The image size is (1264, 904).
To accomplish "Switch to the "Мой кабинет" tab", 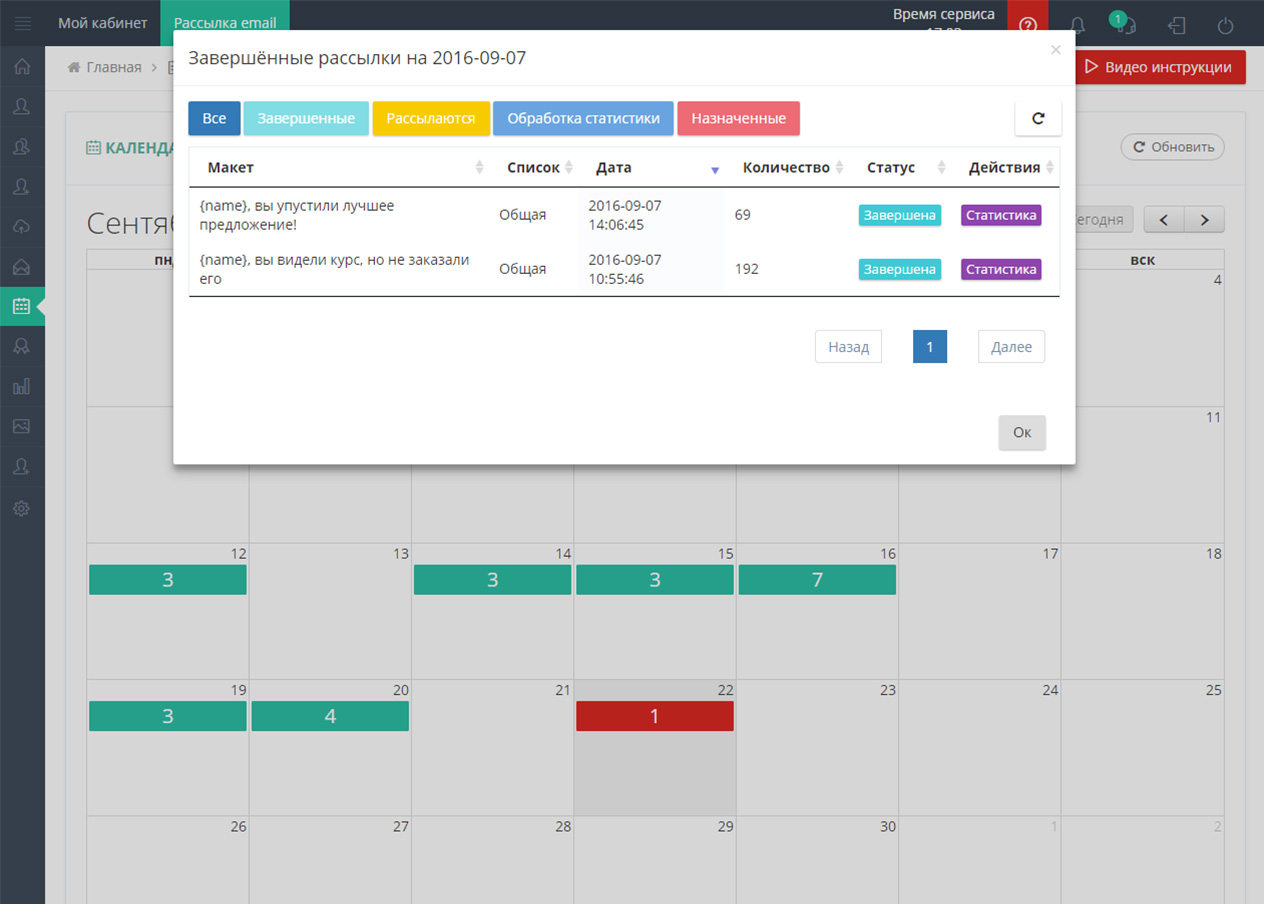I will point(103,23).
